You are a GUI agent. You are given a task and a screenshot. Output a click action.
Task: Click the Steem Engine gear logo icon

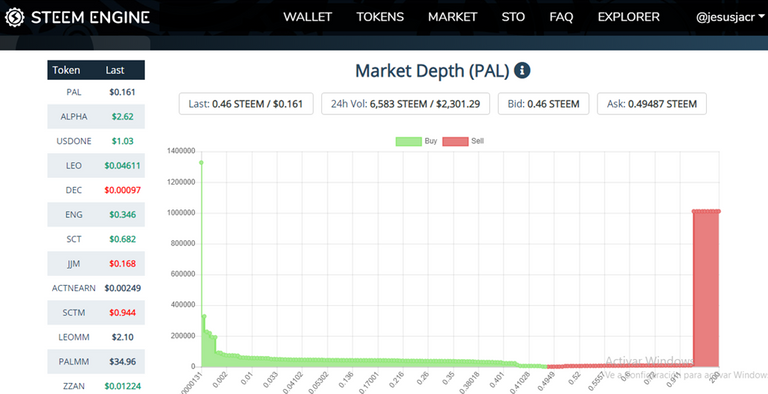point(14,18)
